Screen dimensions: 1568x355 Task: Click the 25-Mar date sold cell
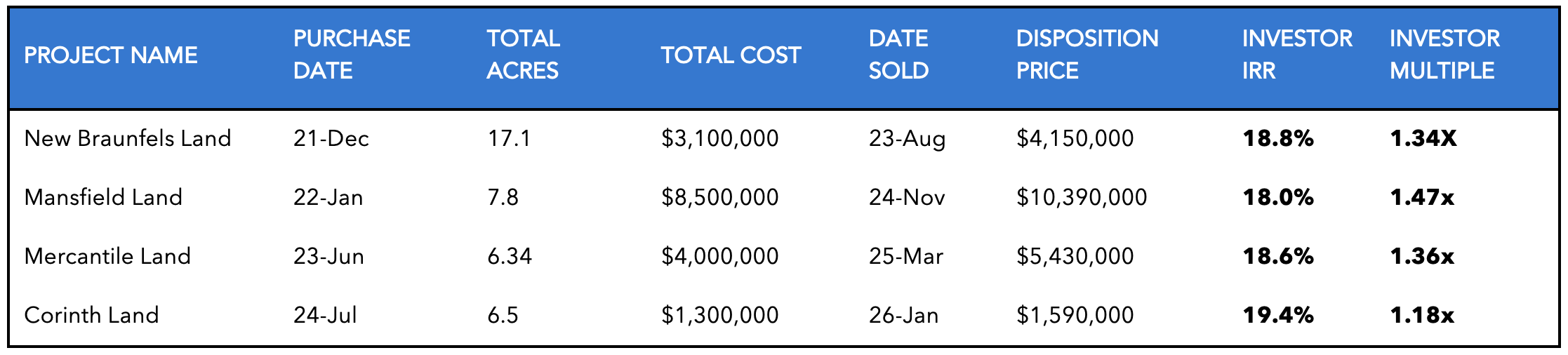[x=906, y=256]
